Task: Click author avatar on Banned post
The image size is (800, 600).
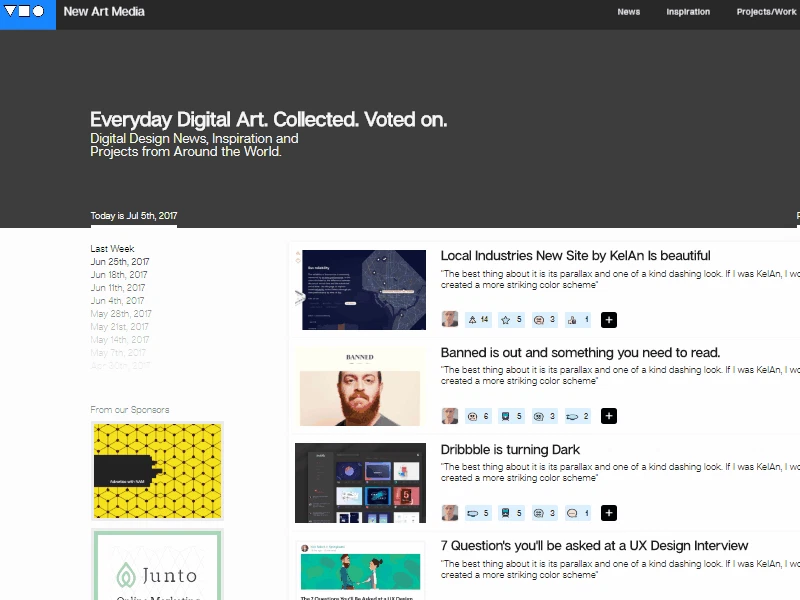Action: [x=449, y=416]
